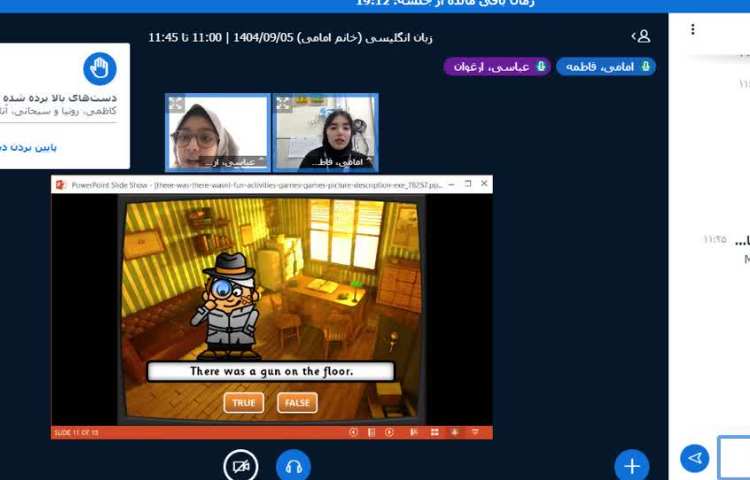Advance to next slide in PowerPoint status bar
This screenshot has height=480, width=750.
[389, 432]
